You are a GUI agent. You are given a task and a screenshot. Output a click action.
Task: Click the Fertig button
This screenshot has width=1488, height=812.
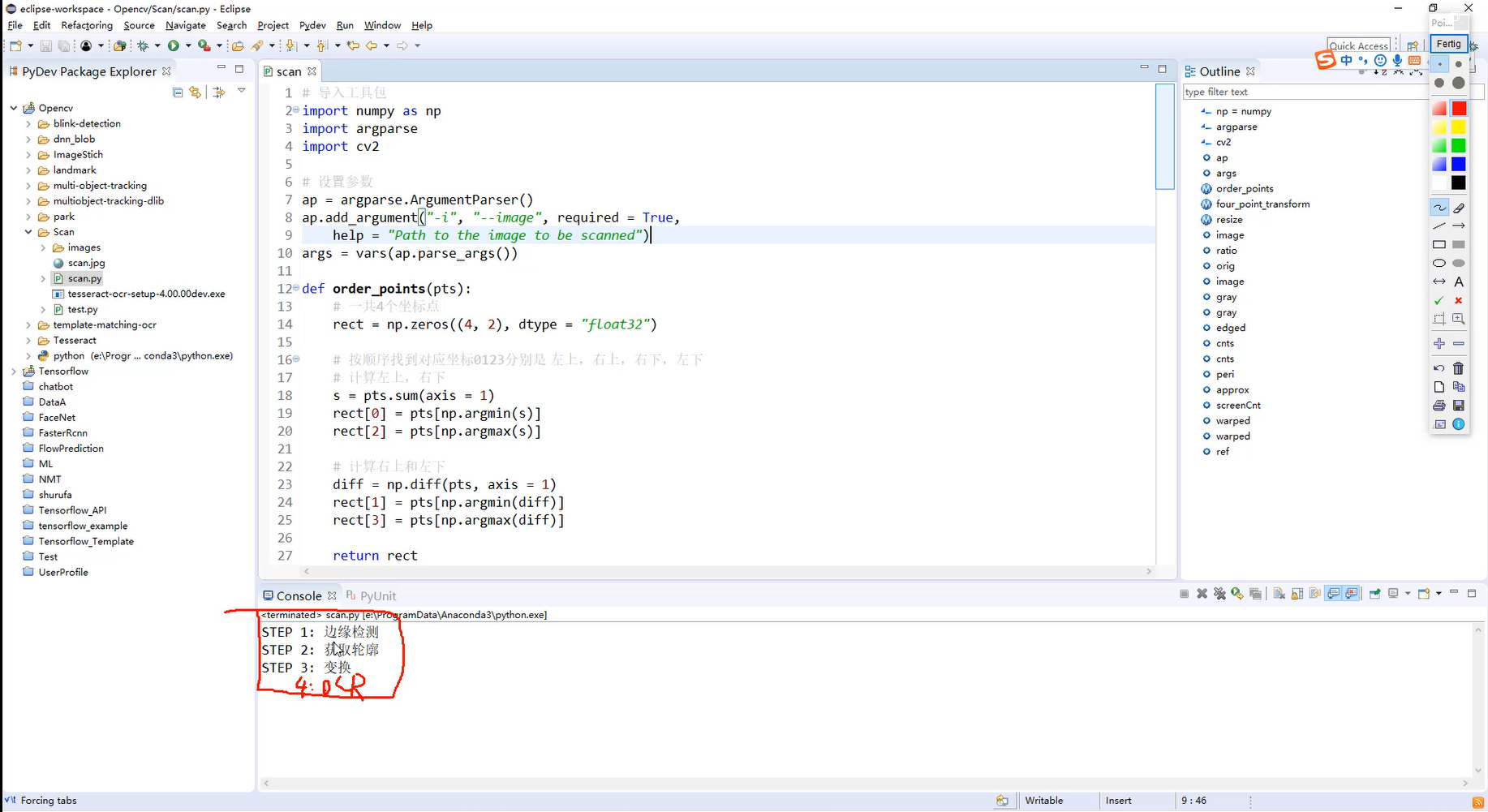(x=1448, y=44)
